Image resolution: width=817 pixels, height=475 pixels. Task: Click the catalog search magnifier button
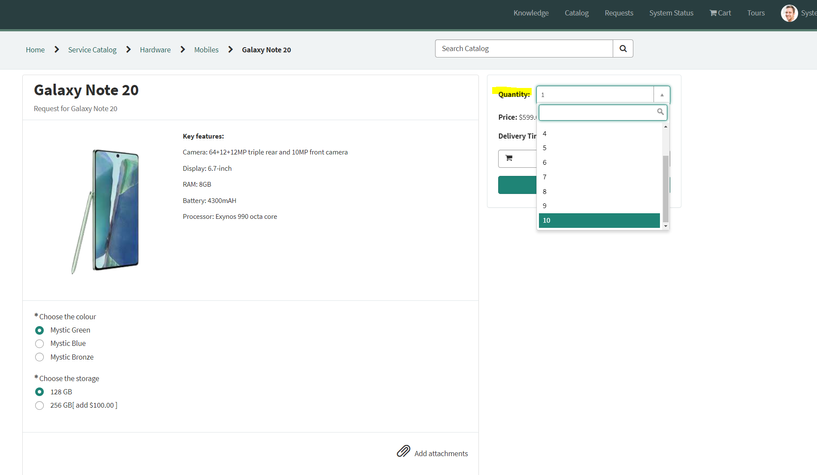tap(623, 48)
